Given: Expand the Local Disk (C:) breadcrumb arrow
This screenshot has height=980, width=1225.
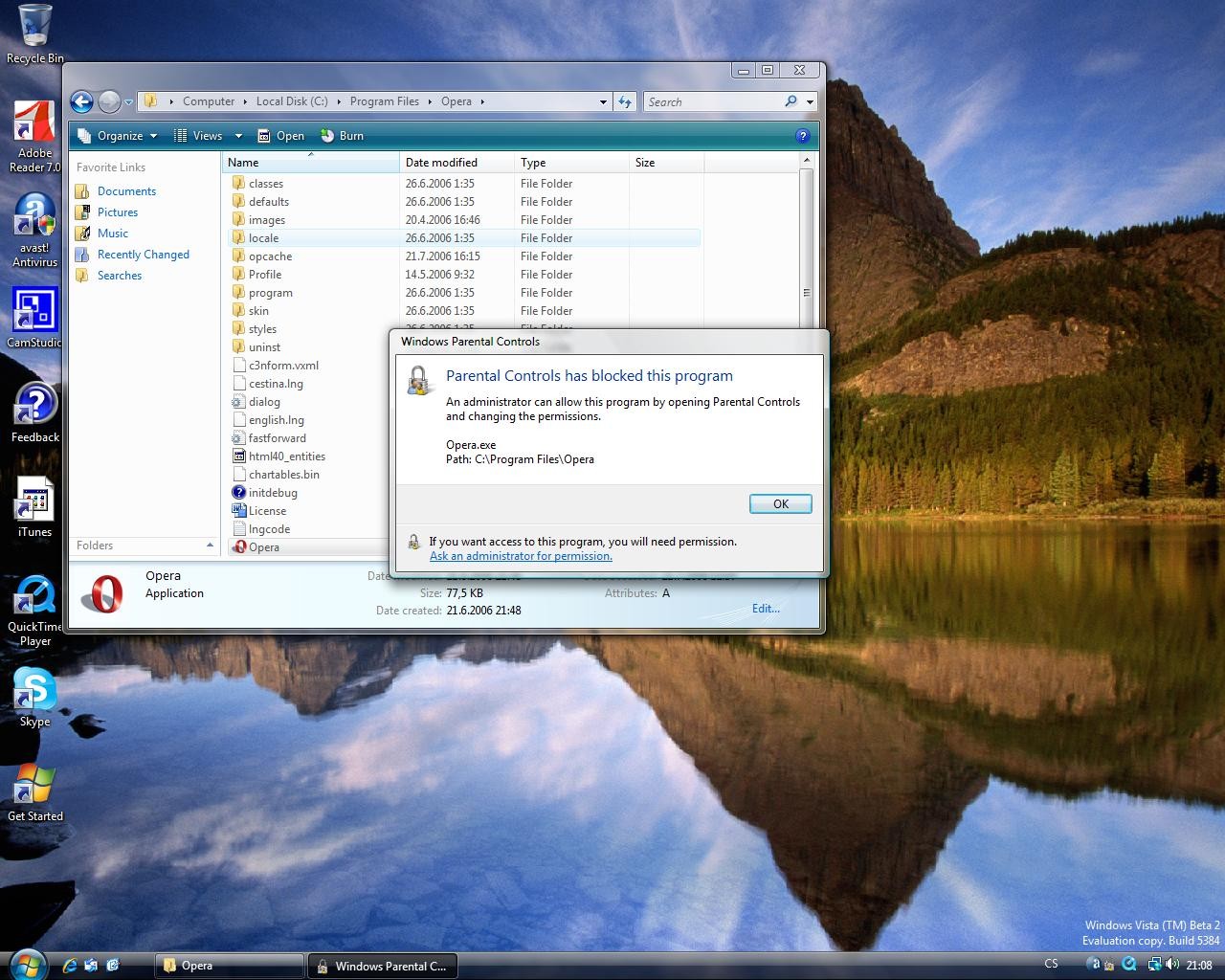Looking at the screenshot, I should [338, 101].
